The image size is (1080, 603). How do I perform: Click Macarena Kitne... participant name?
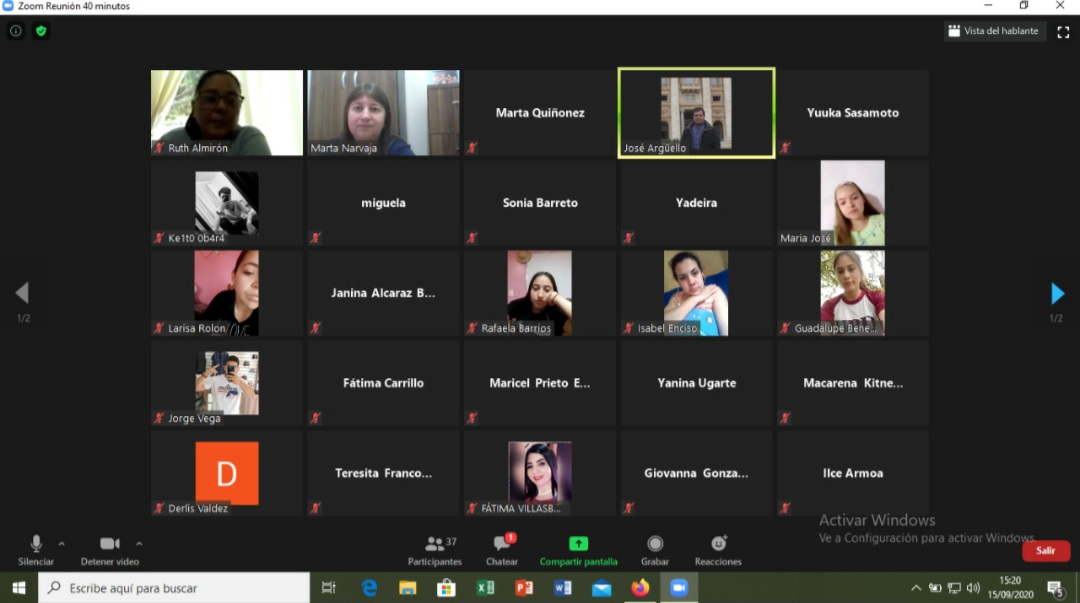coord(853,382)
